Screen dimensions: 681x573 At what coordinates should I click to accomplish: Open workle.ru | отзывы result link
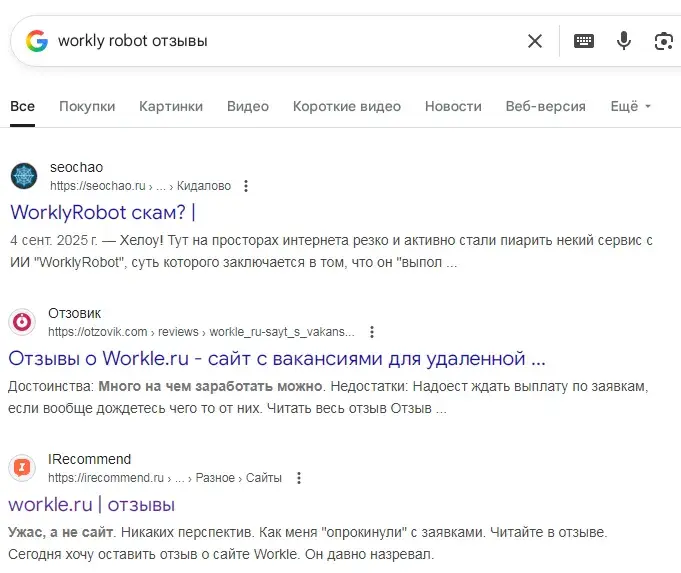click(92, 505)
